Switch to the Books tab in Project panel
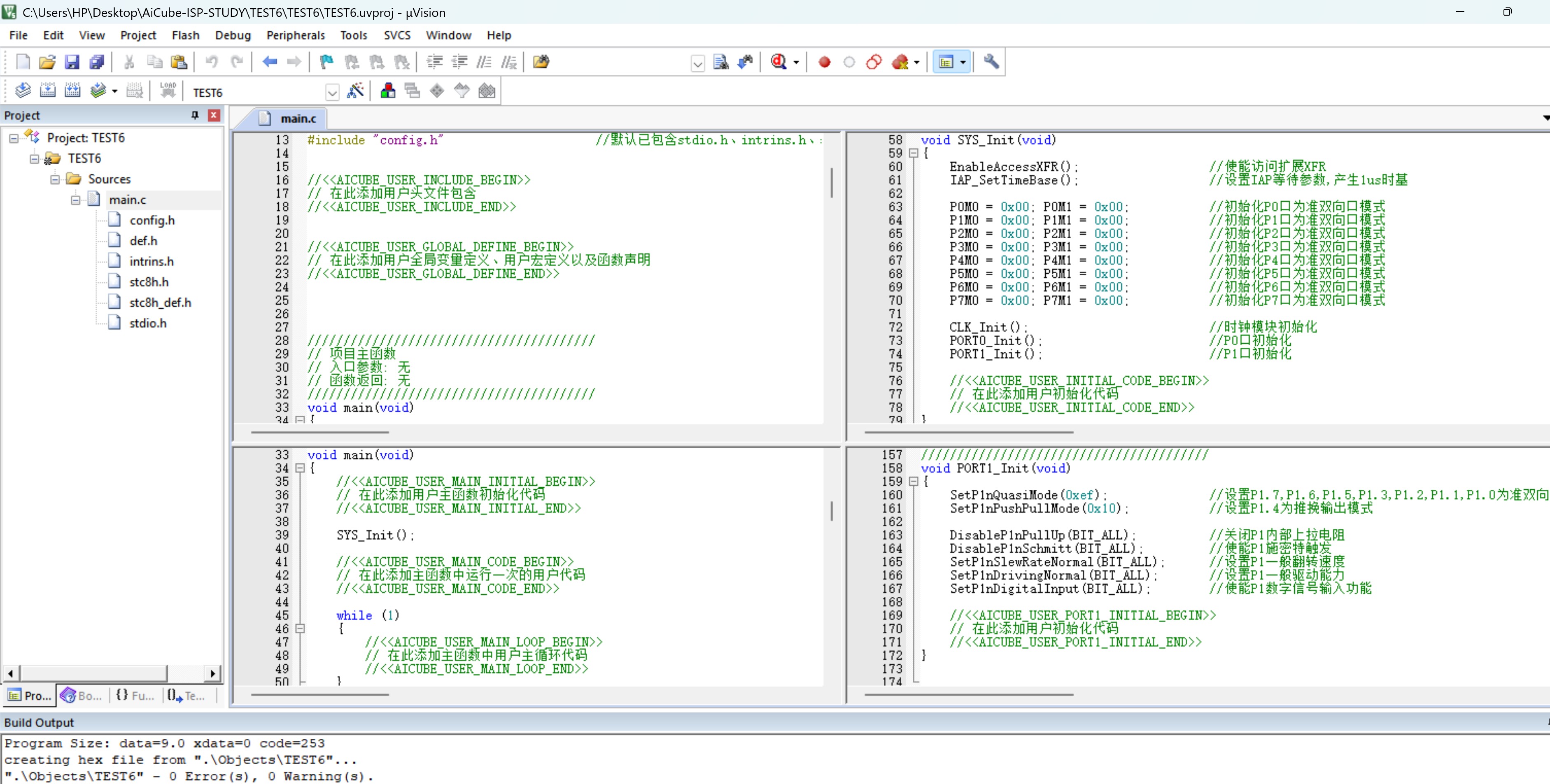 pos(81,696)
